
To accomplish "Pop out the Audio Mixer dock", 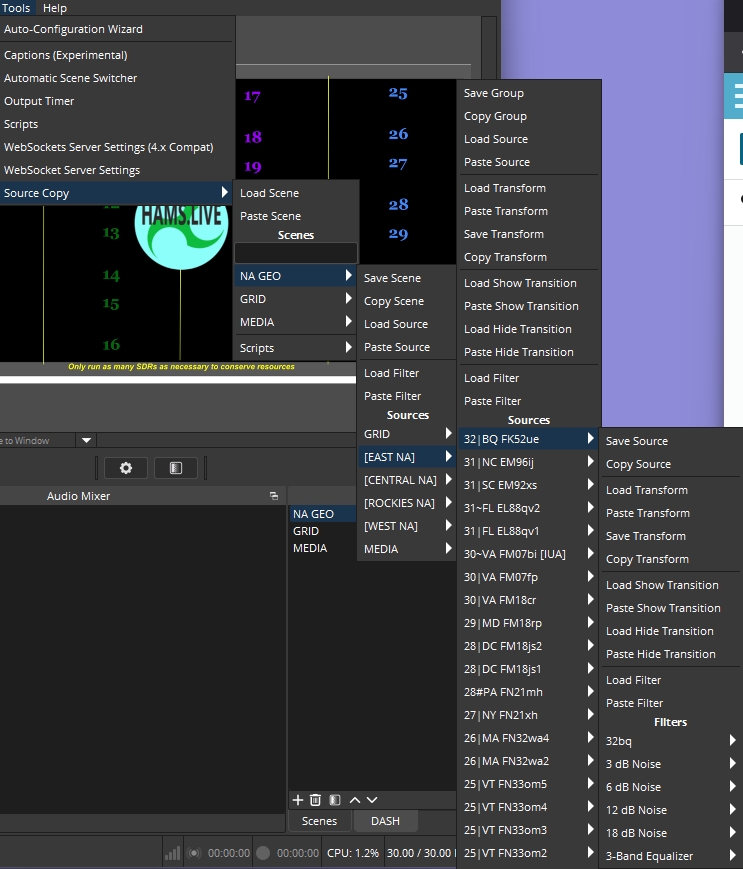I will click(274, 496).
